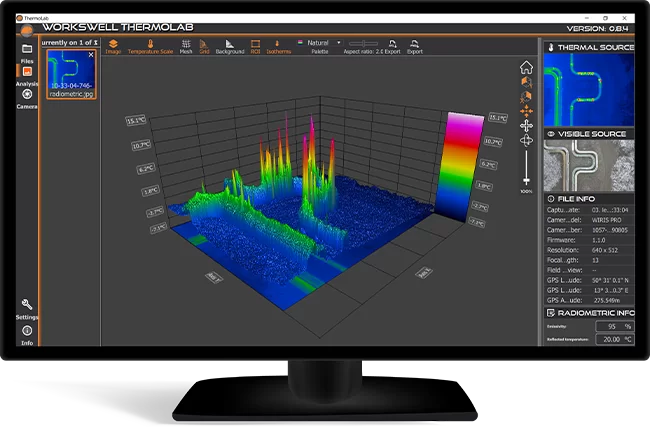Switch to the Analysis section

(x=27, y=76)
